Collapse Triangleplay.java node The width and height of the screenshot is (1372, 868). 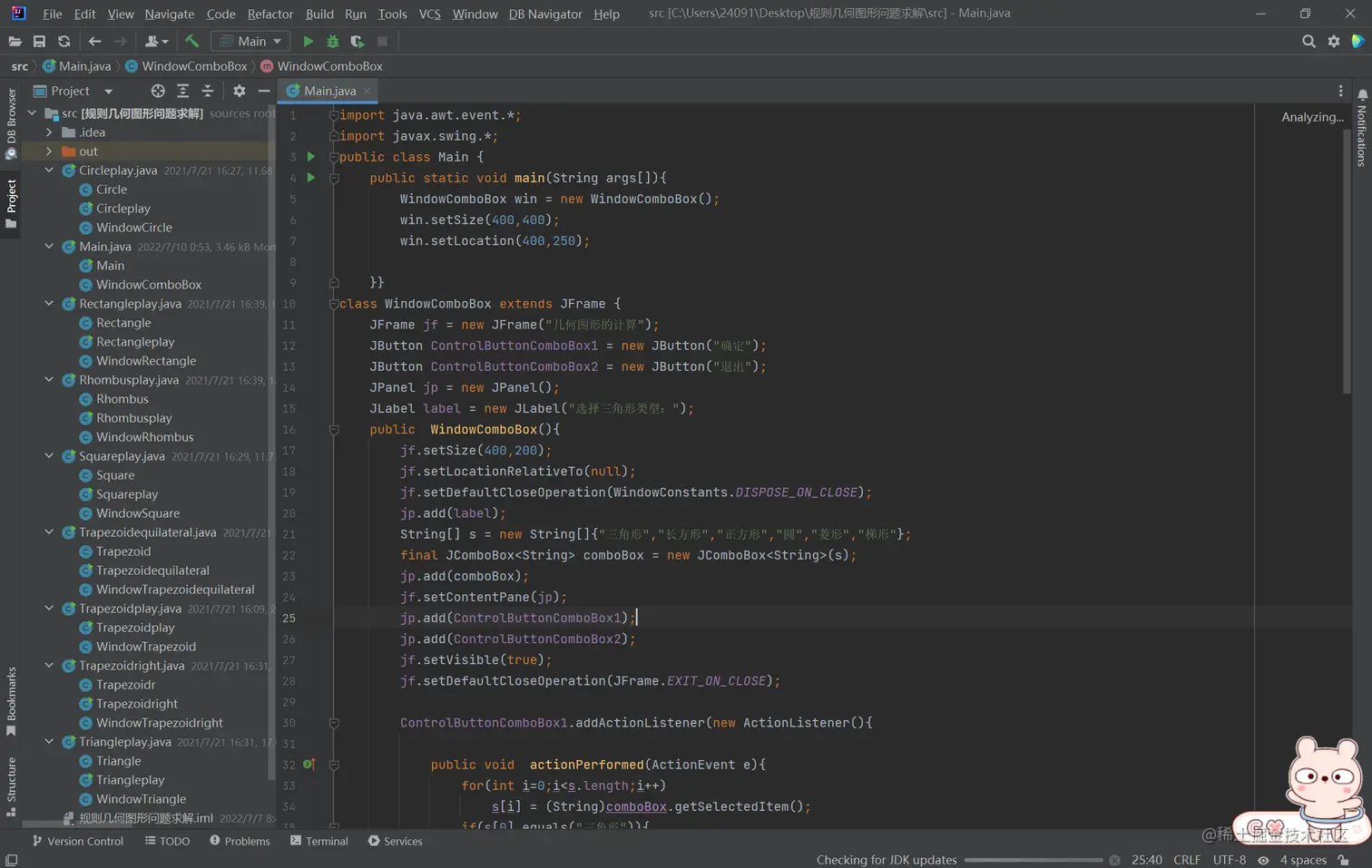[x=49, y=742]
